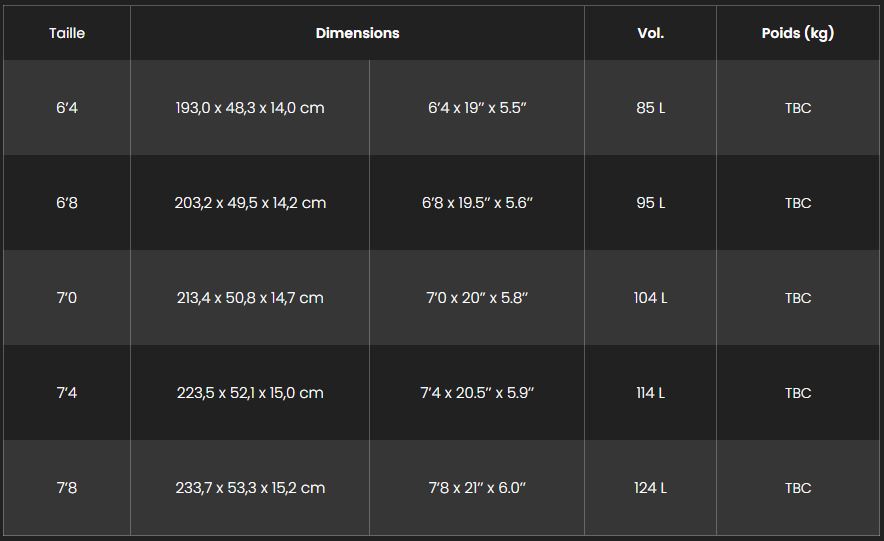Click TBC weight in the 7'4 row
Viewport: 884px width, 541px height.
point(798,393)
